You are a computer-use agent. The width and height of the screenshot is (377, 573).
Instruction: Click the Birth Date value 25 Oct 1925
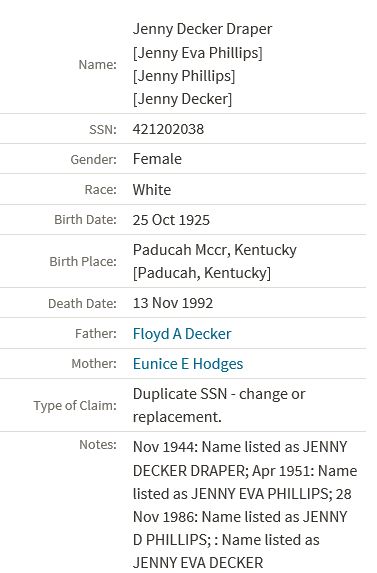pos(171,220)
